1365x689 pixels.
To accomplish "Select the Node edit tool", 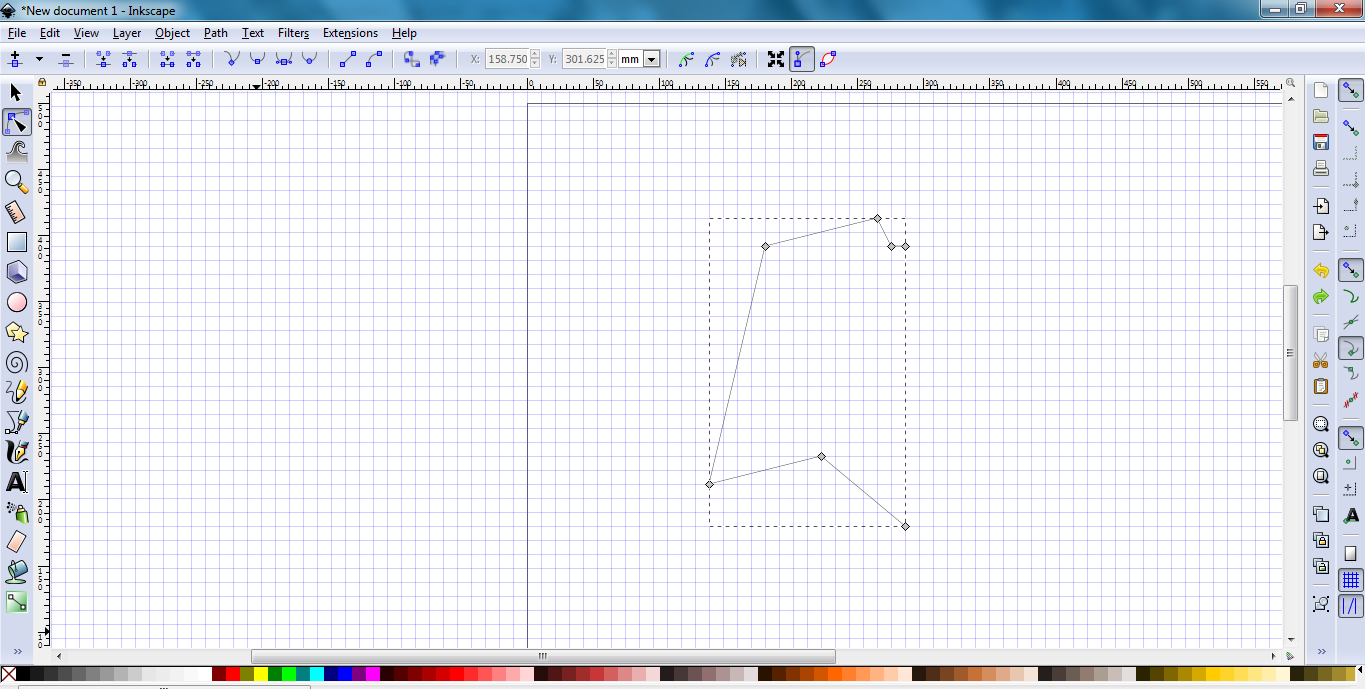I will pos(16,122).
